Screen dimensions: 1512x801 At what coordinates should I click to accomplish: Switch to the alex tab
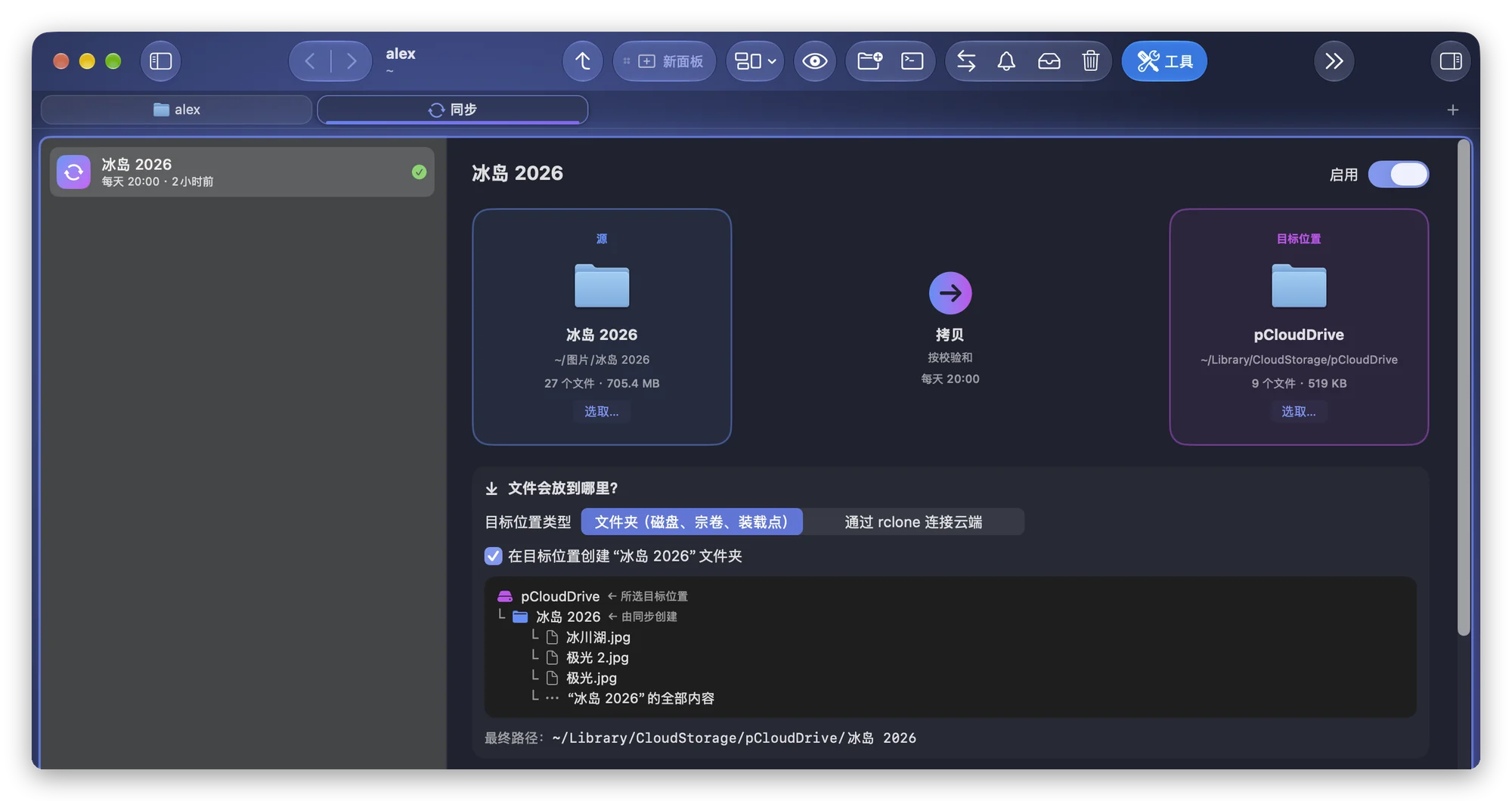pyautogui.click(x=177, y=110)
